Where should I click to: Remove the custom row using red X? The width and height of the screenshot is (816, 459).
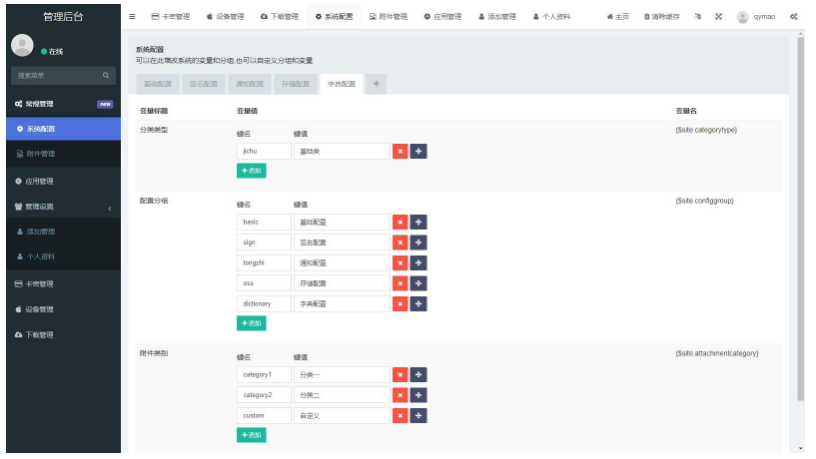[400, 415]
